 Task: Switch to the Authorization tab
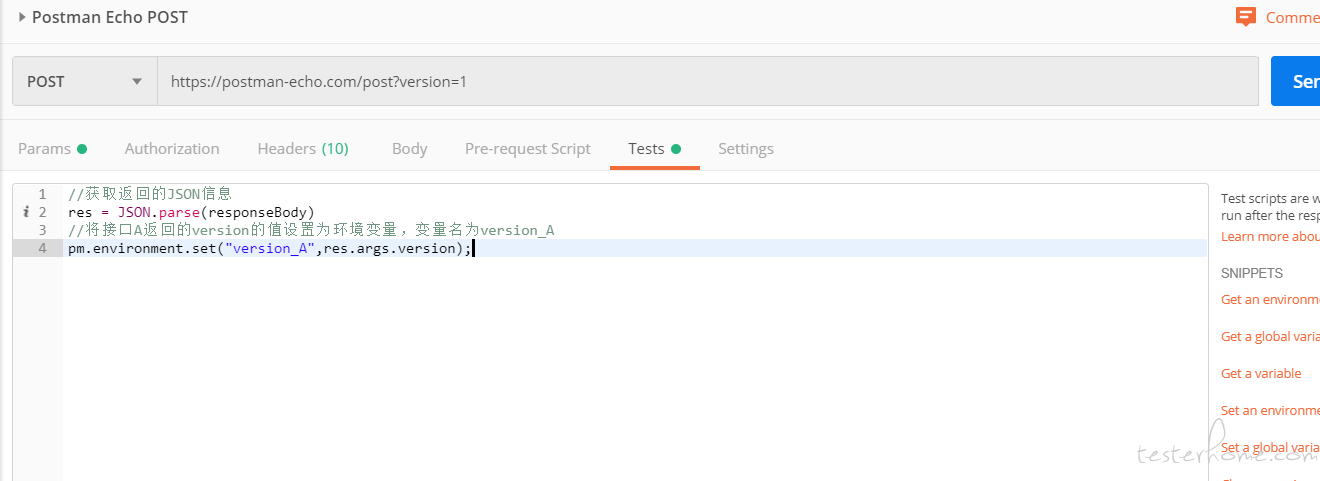point(172,149)
